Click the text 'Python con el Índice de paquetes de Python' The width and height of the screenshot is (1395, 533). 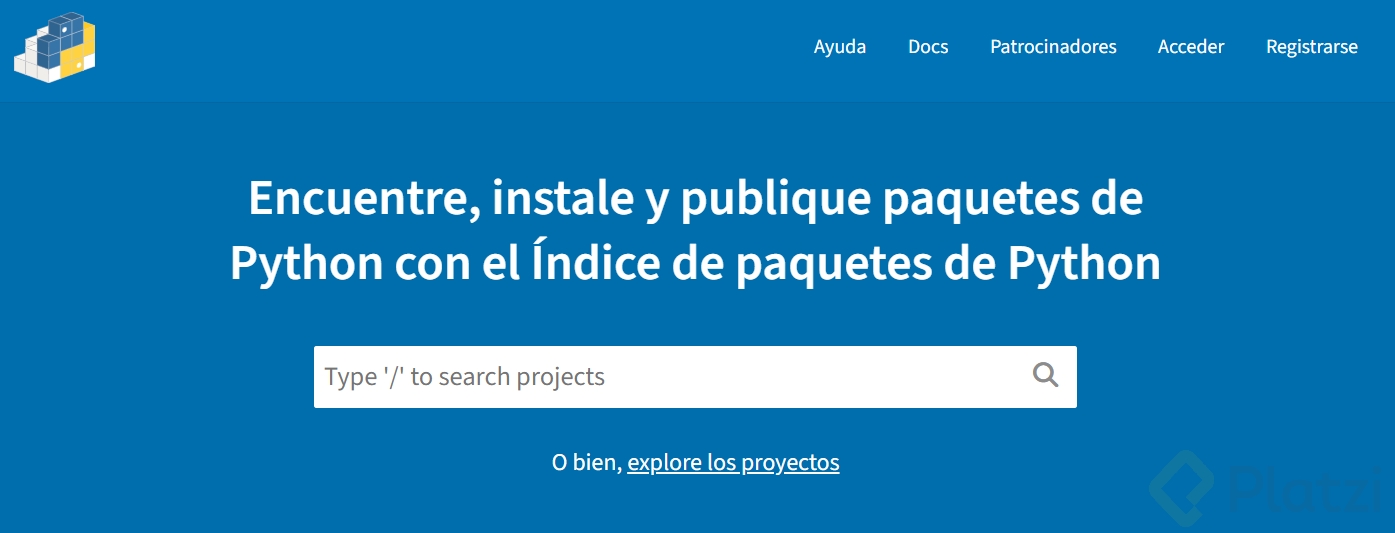[696, 264]
